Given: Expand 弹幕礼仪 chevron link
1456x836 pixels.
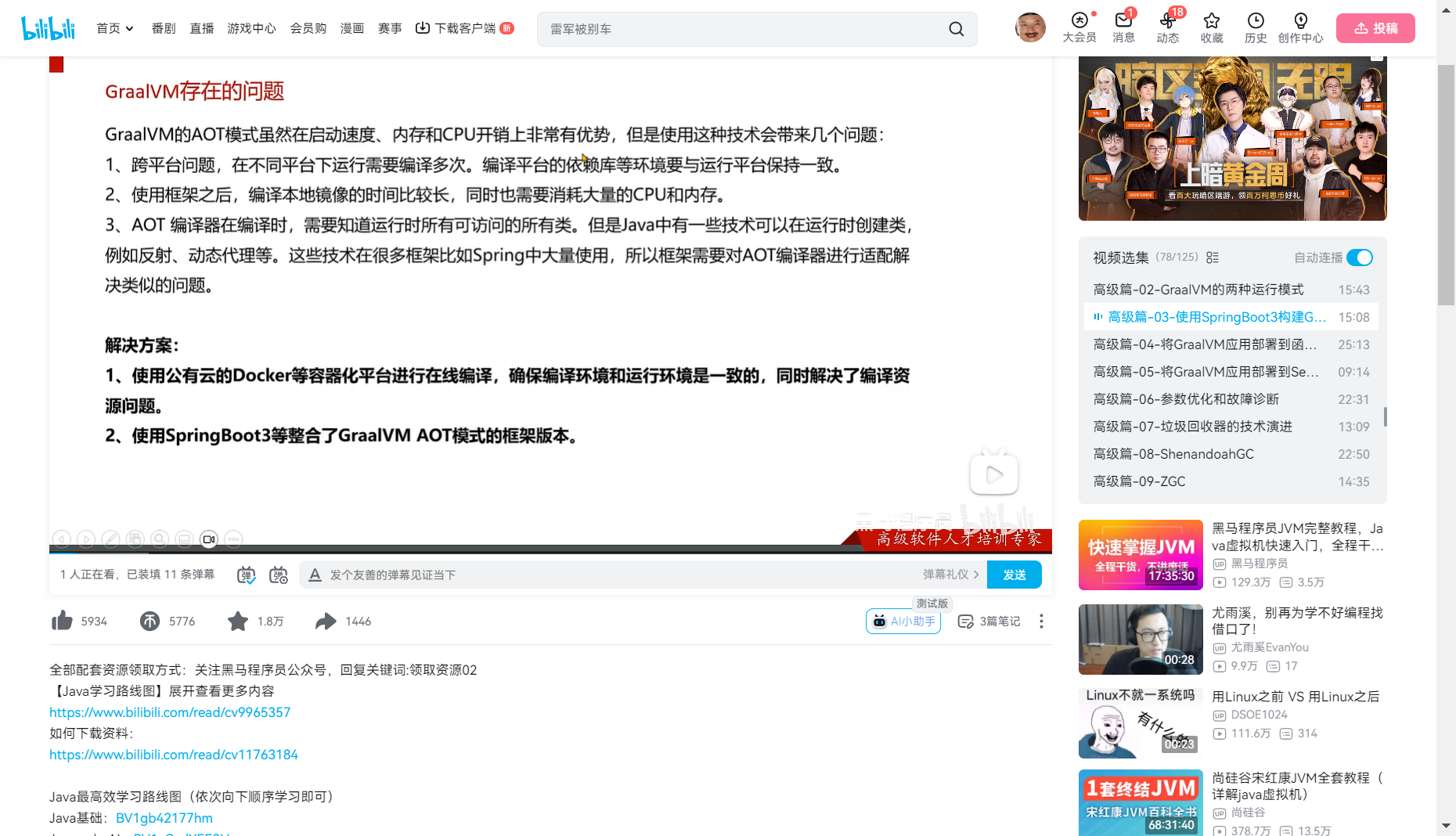Looking at the screenshot, I should pyautogui.click(x=951, y=575).
